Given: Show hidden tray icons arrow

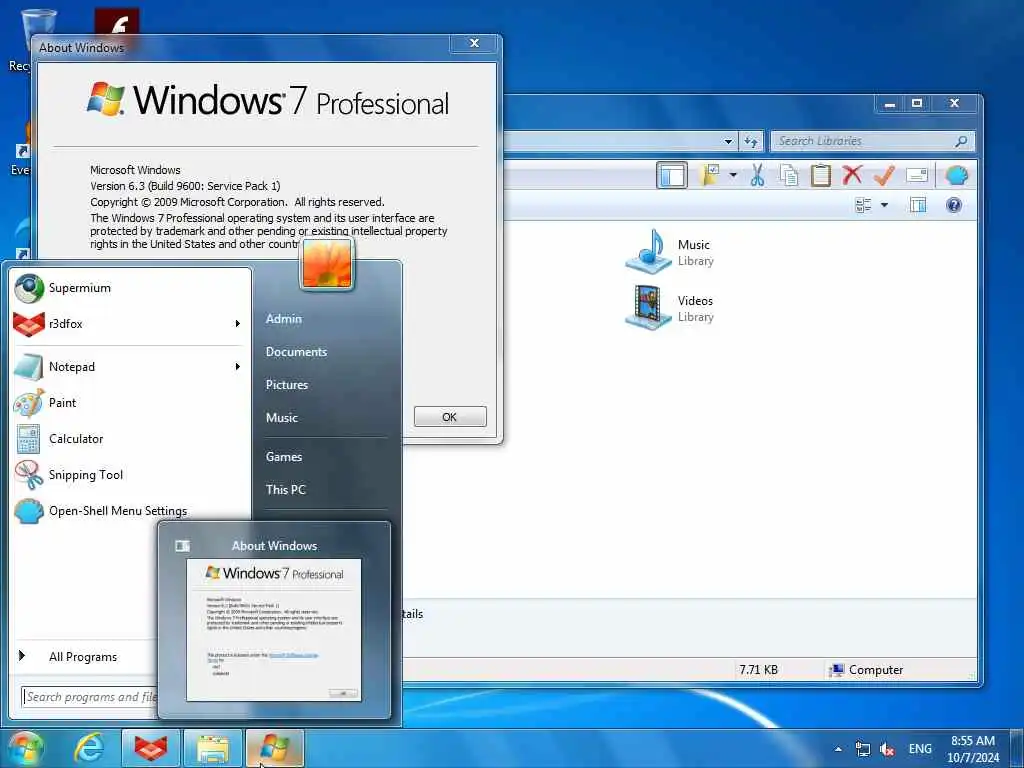Looking at the screenshot, I should click(x=838, y=749).
